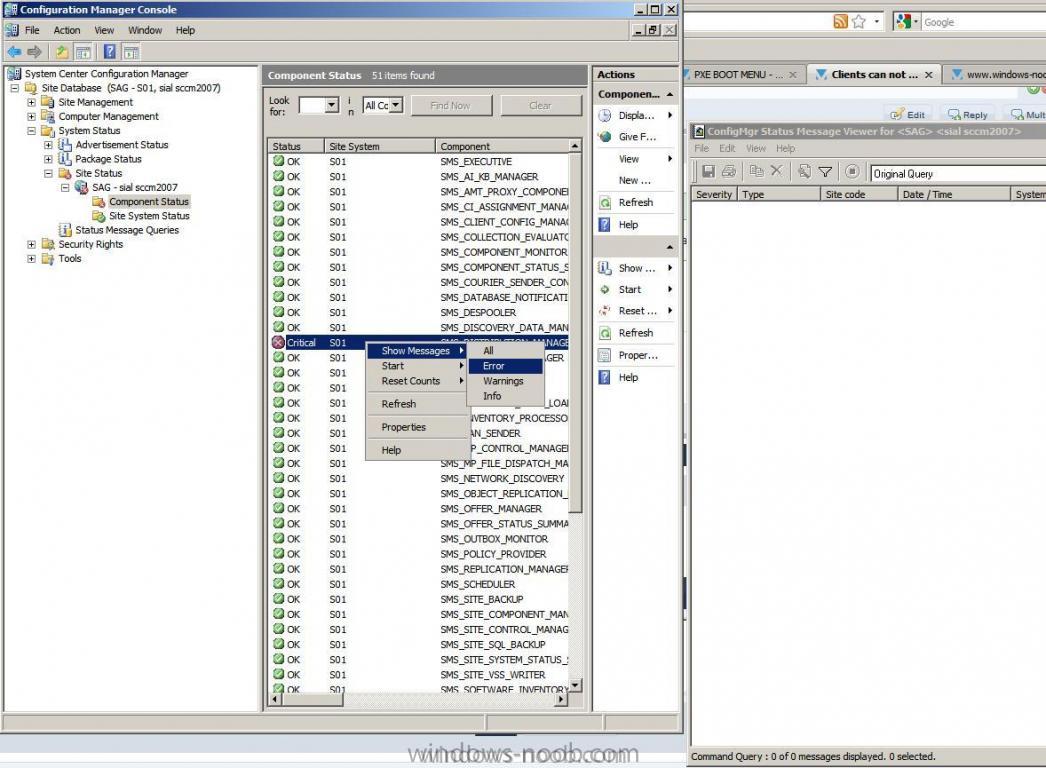Sort by the Site System column header
This screenshot has width=1046, height=768.
point(380,146)
